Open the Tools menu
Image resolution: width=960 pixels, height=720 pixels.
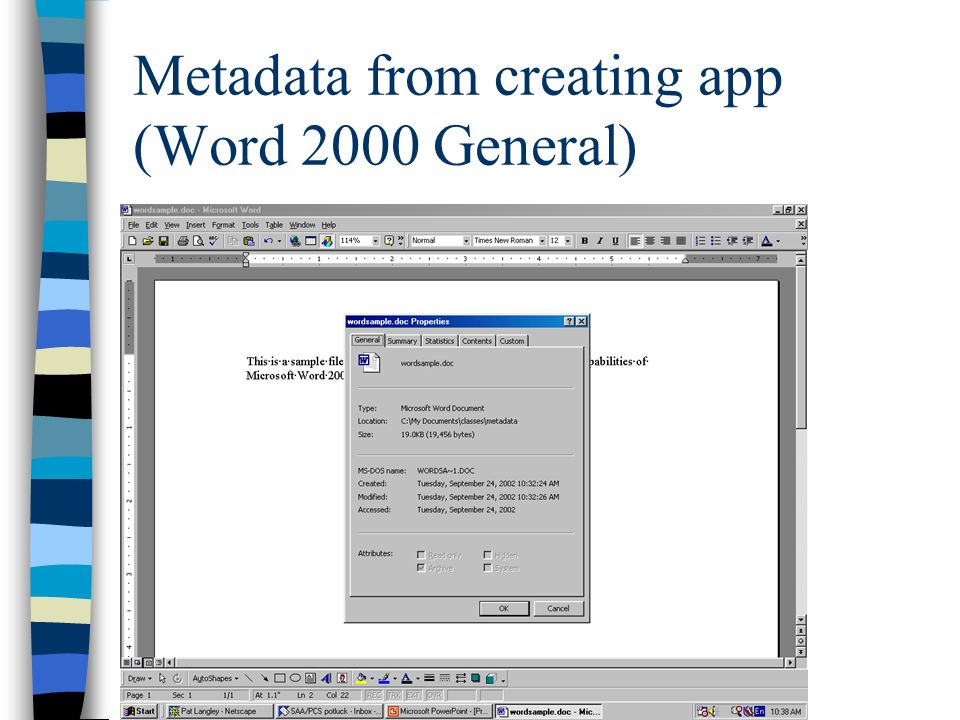click(x=250, y=225)
